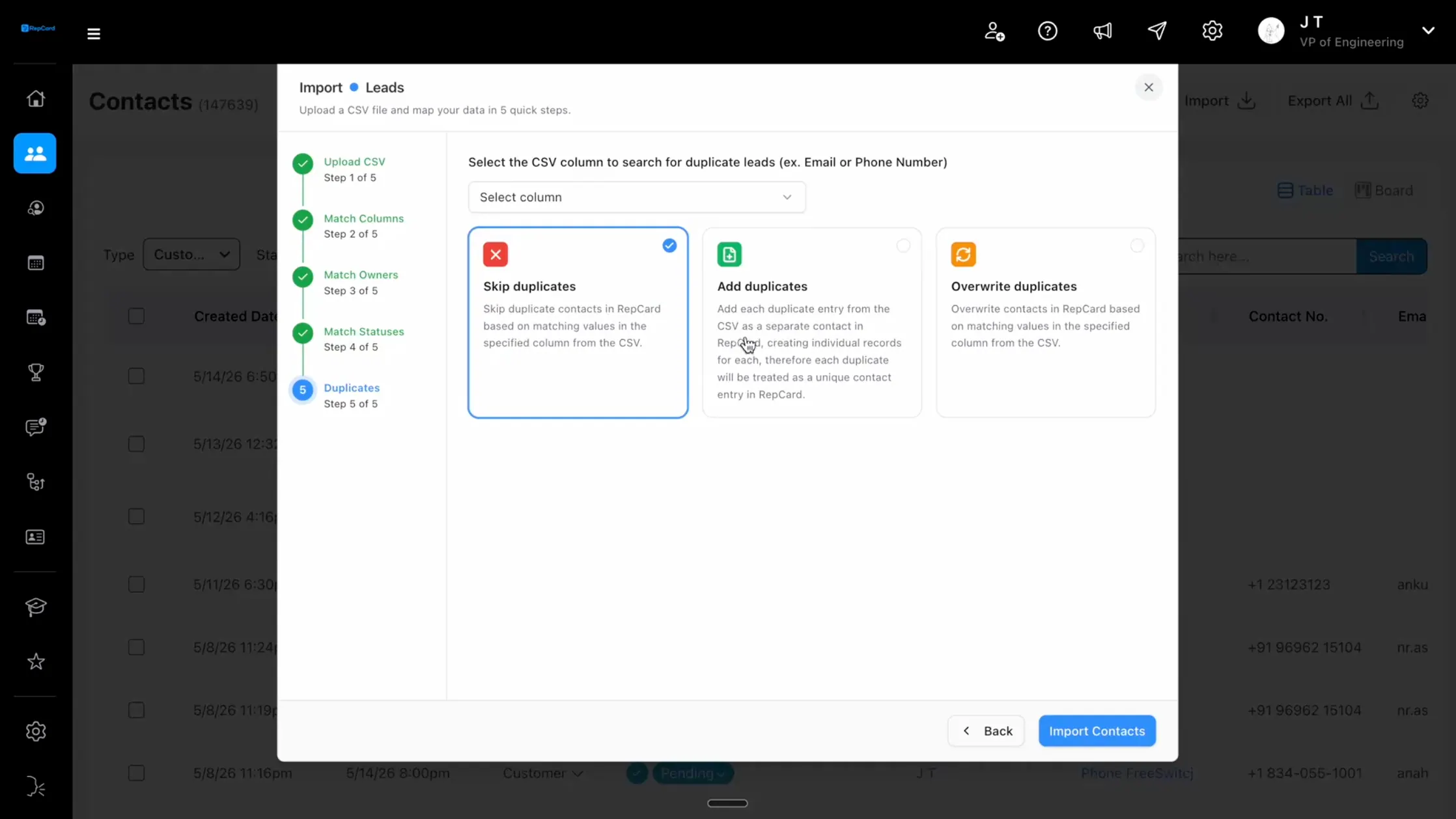The width and height of the screenshot is (1456, 819).
Task: Click the red Skip duplicates X icon
Action: point(496,255)
